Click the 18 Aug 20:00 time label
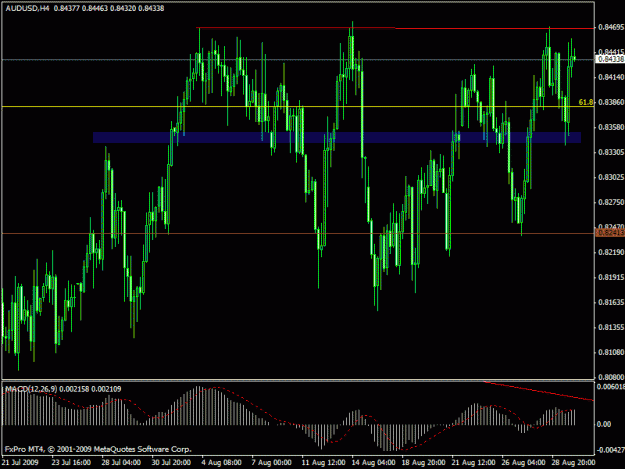Screen dimensions: 625x469 423,463
